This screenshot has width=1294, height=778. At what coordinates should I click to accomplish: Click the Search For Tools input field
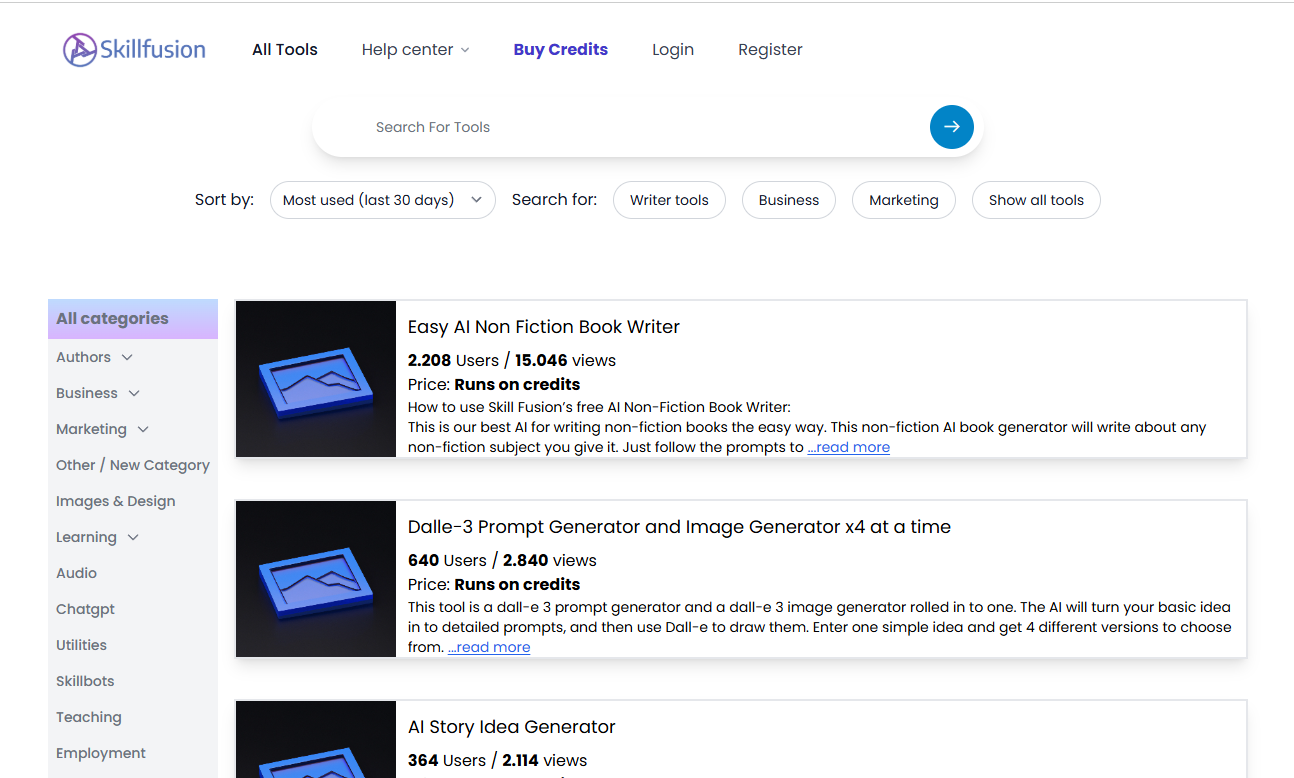click(x=640, y=127)
